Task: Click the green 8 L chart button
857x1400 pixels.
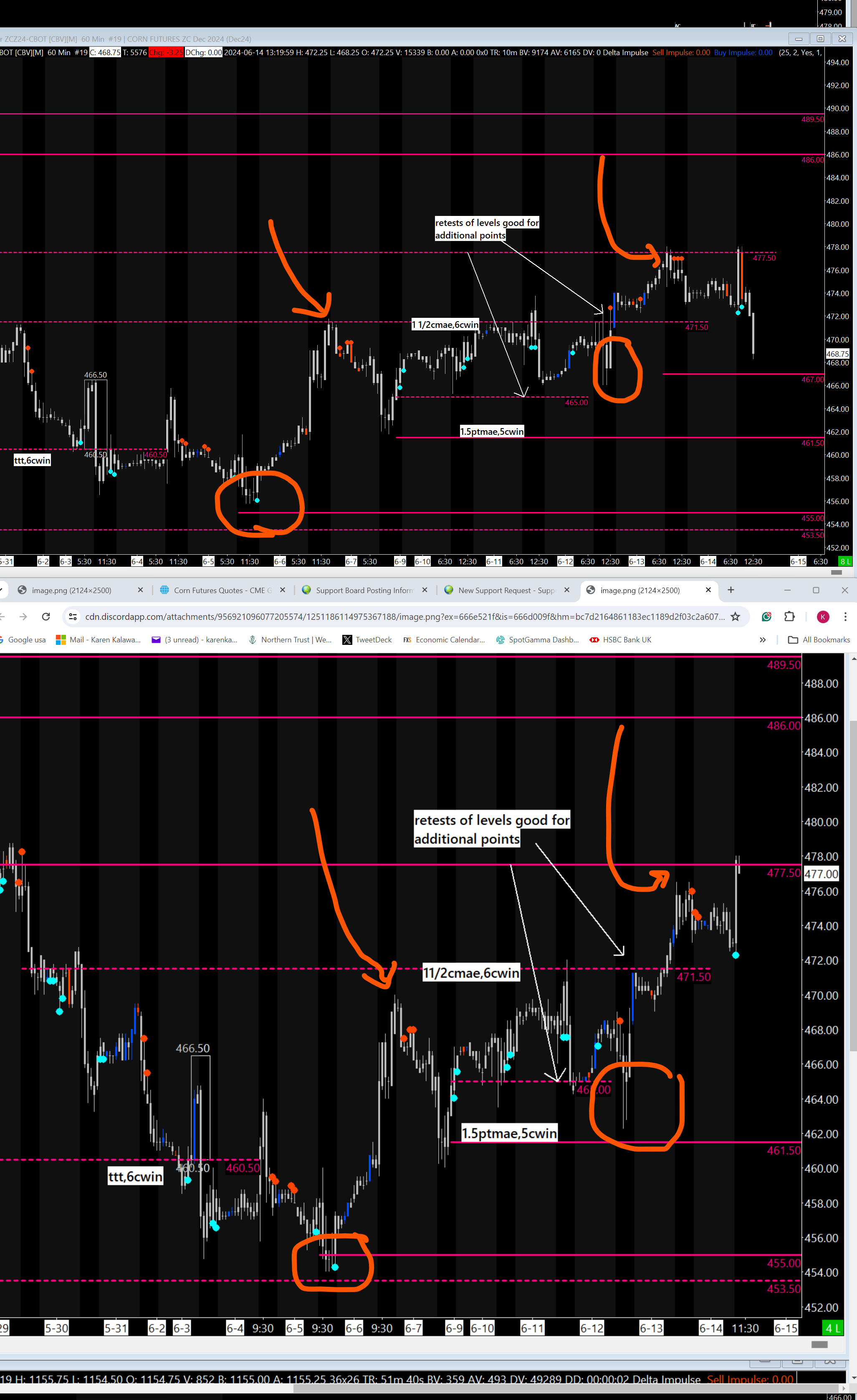Action: click(845, 561)
